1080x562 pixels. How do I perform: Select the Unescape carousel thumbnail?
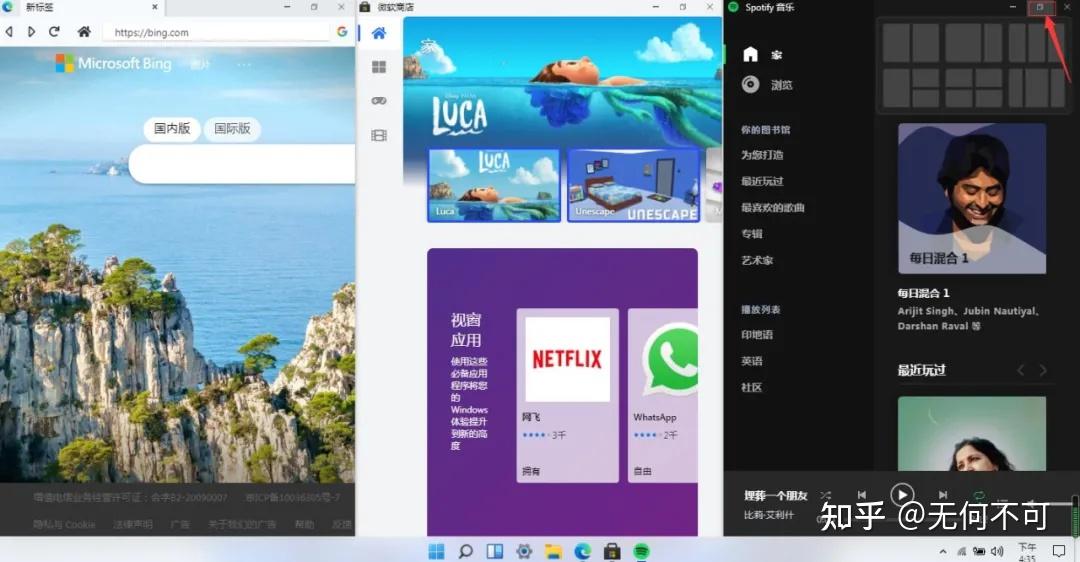pos(634,185)
